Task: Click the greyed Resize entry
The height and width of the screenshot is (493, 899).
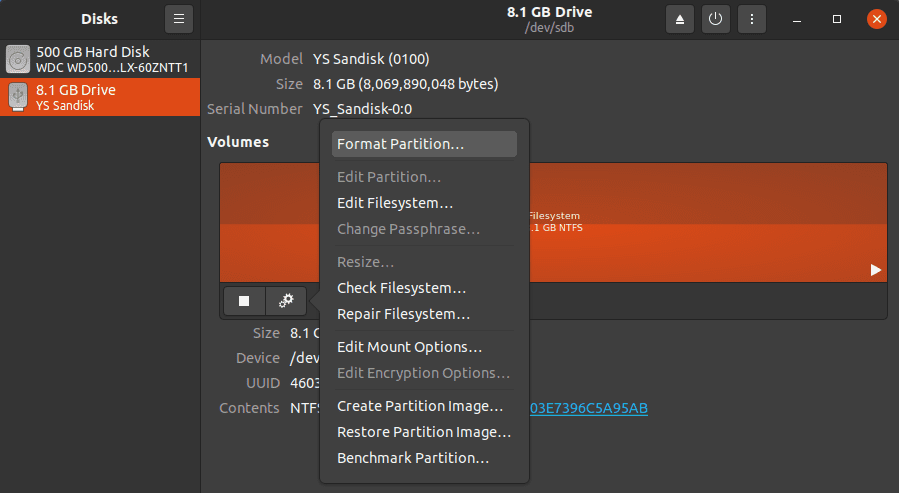Action: [x=424, y=262]
